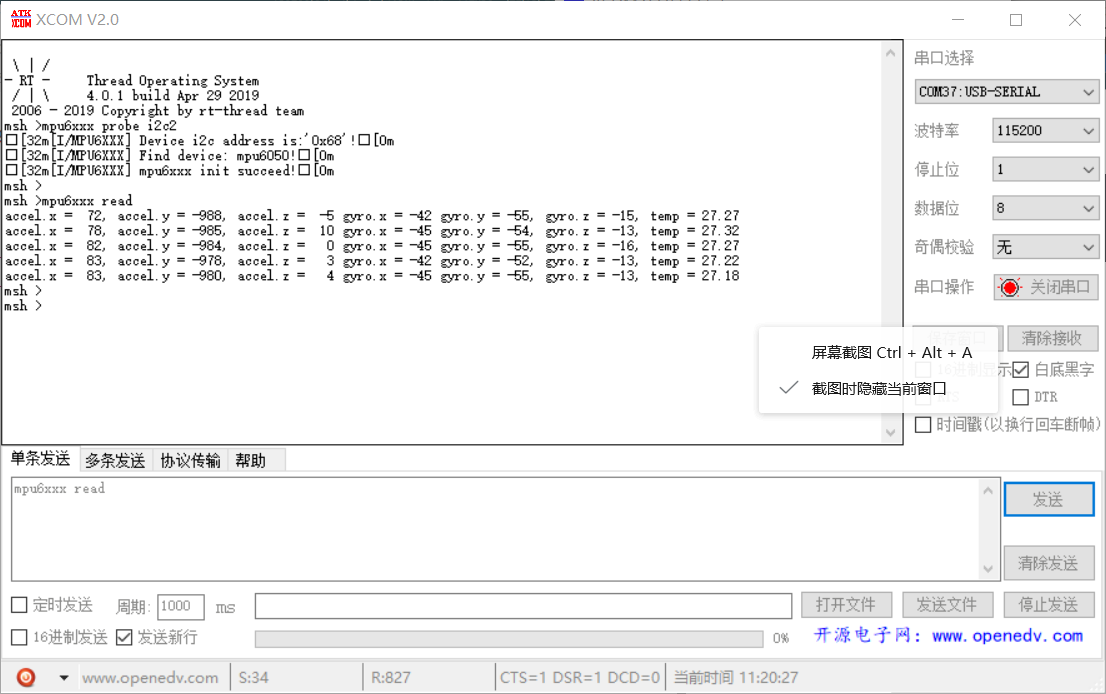
Task: Enable the 定时发送 timed-send checkbox
Action: click(16, 605)
